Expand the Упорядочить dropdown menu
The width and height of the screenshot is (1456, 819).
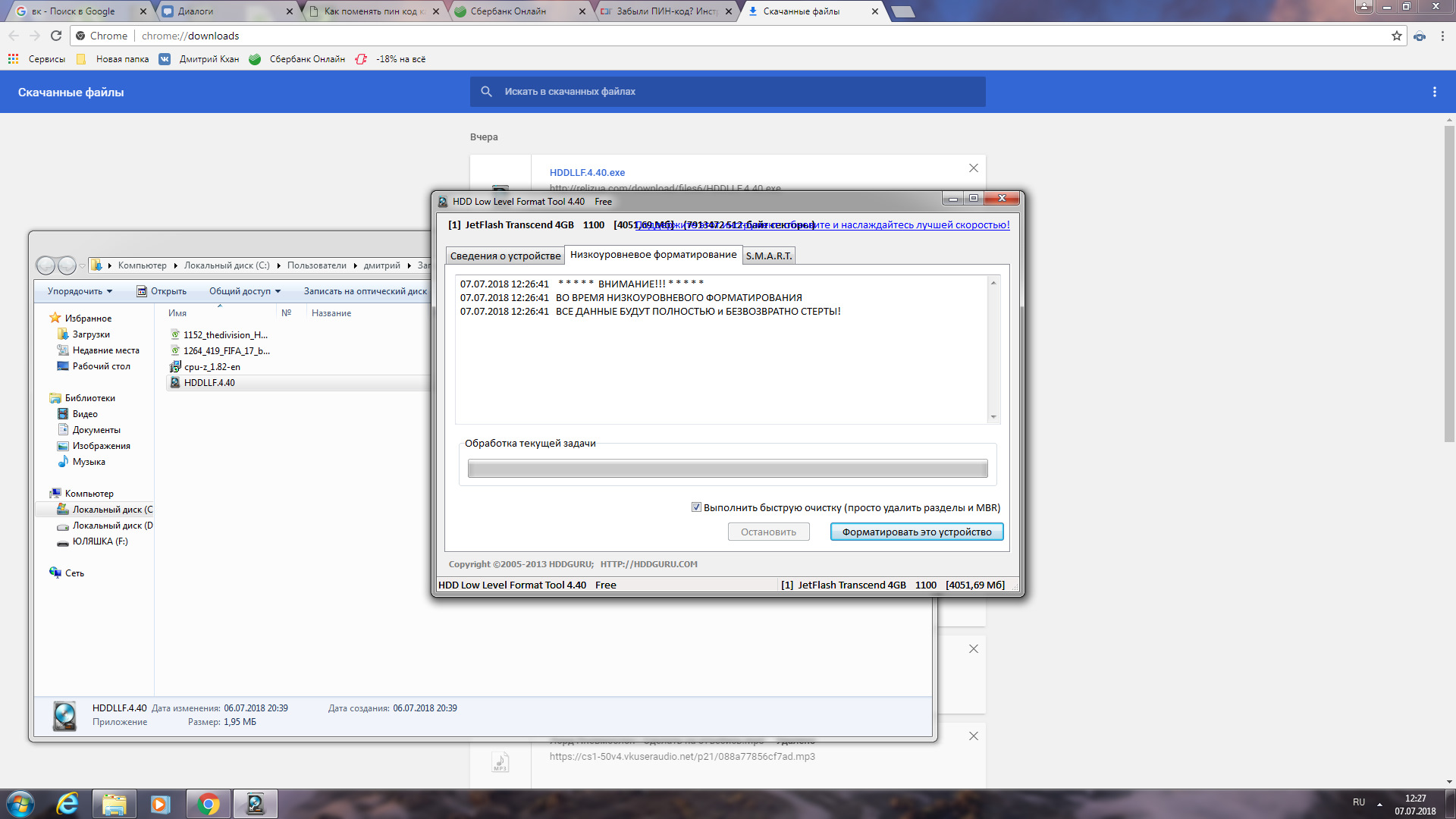80,291
